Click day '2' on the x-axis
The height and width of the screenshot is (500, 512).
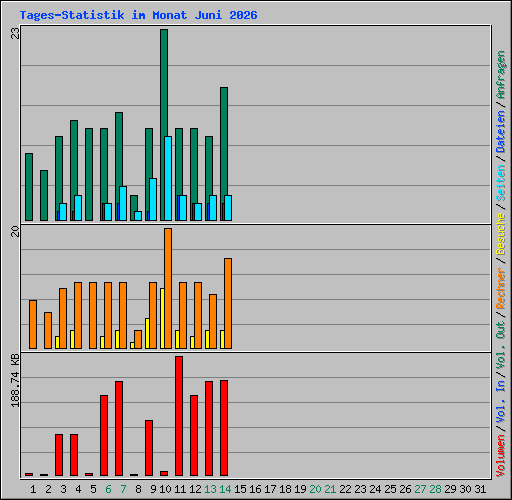point(48,489)
